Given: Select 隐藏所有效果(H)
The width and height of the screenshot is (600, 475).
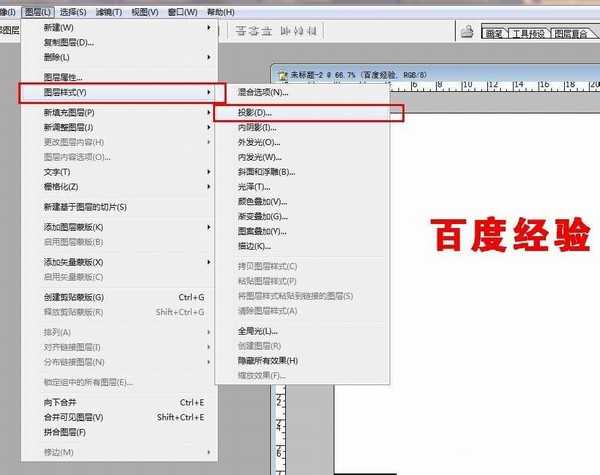Looking at the screenshot, I should click(302, 361).
